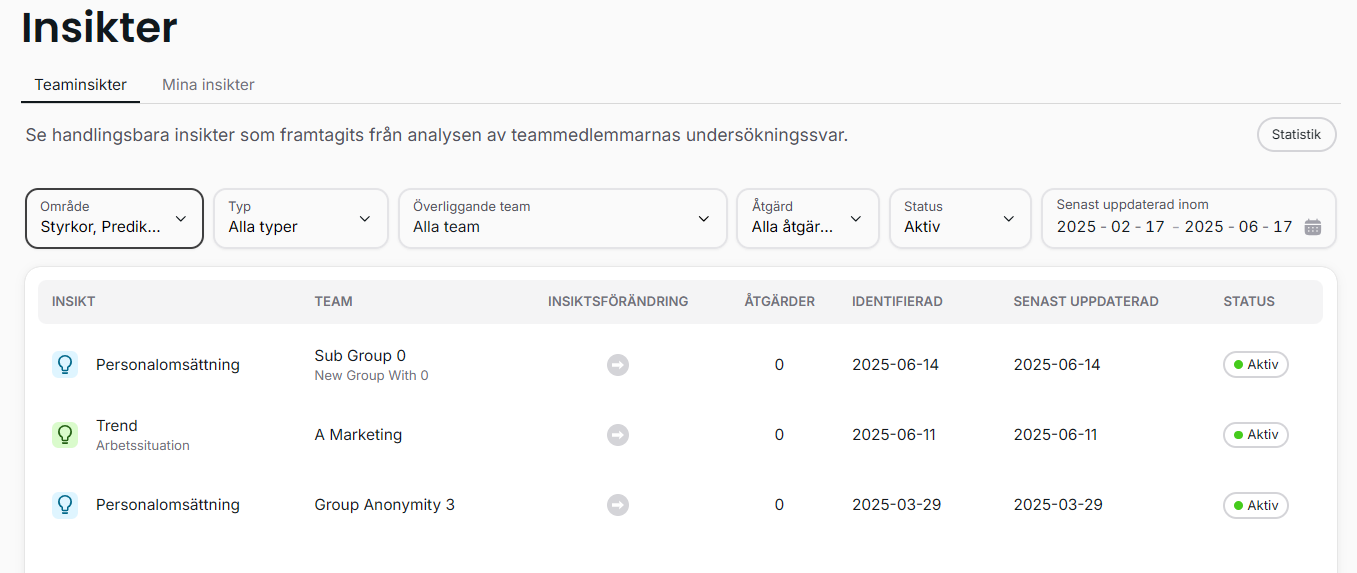Select the Teaminsikter tab

81,85
